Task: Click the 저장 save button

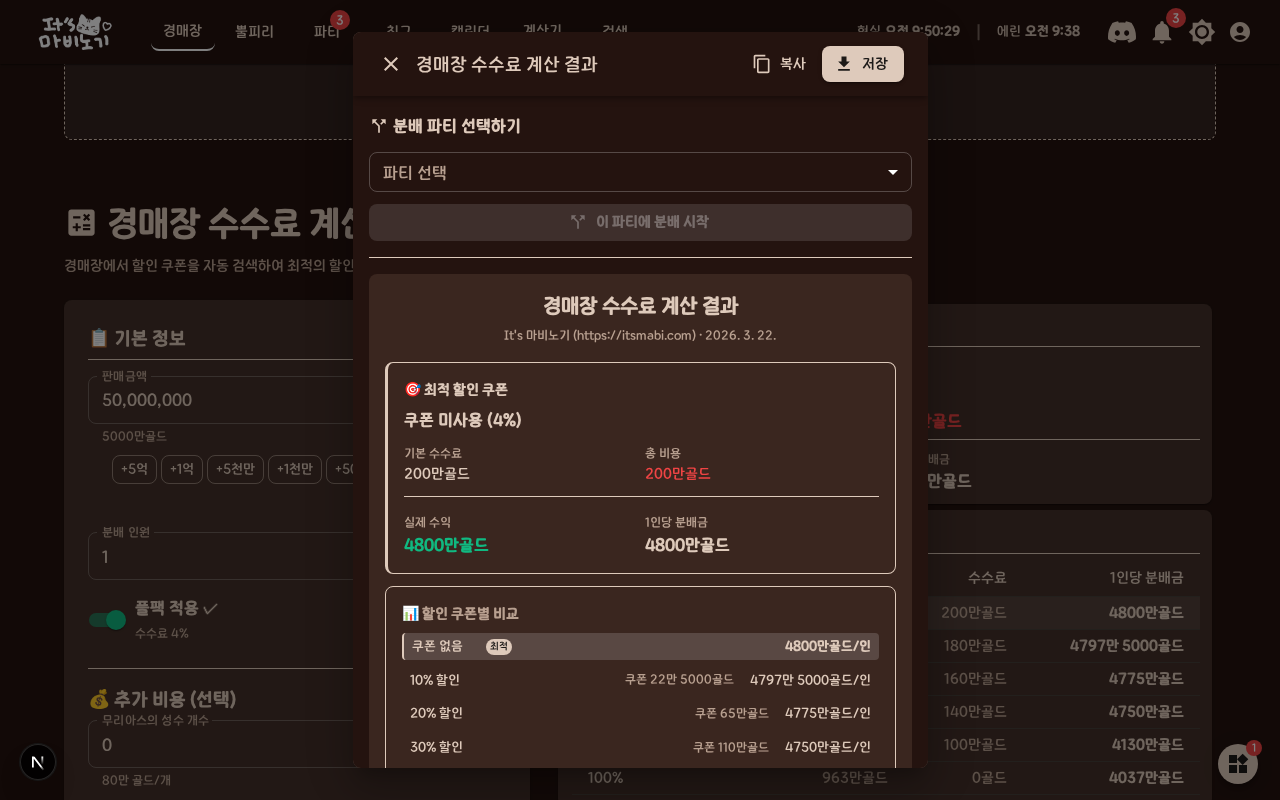Action: [863, 64]
